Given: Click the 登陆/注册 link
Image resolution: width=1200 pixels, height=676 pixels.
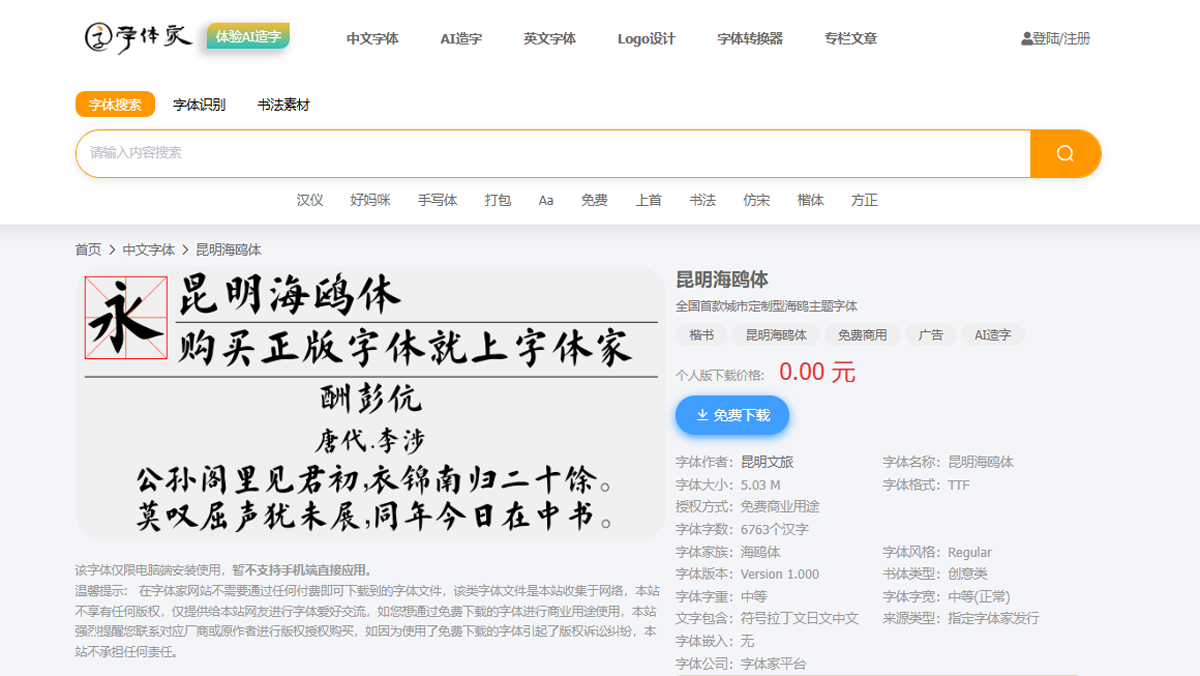Looking at the screenshot, I should [x=1062, y=39].
